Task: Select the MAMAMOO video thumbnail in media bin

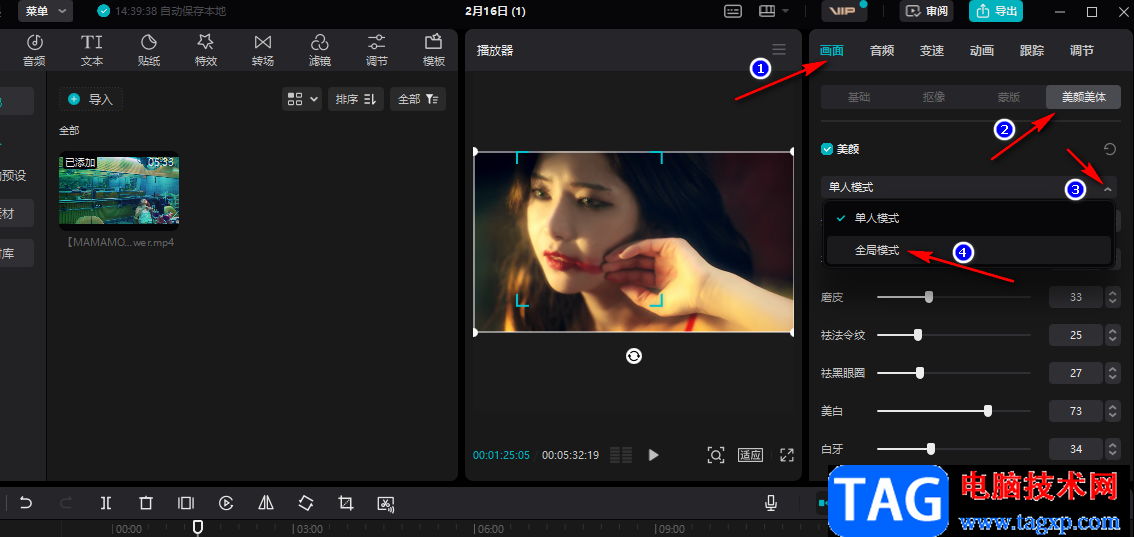Action: coord(119,191)
